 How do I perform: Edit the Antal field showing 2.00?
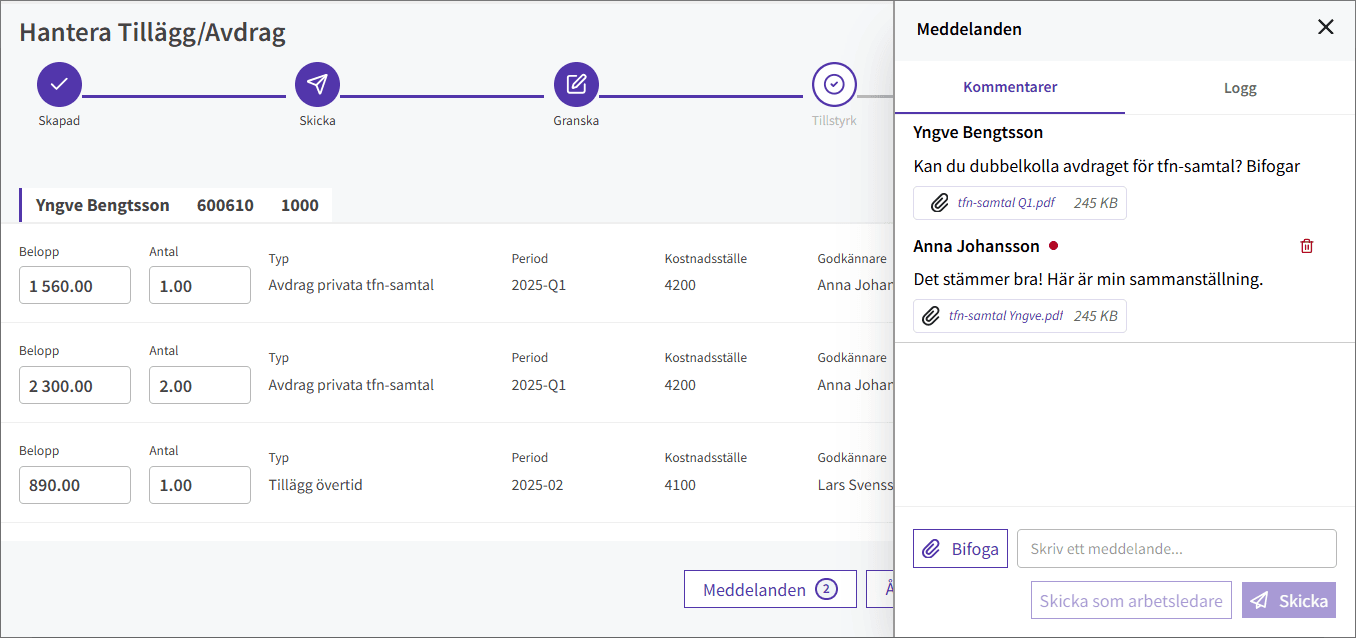[x=200, y=385]
